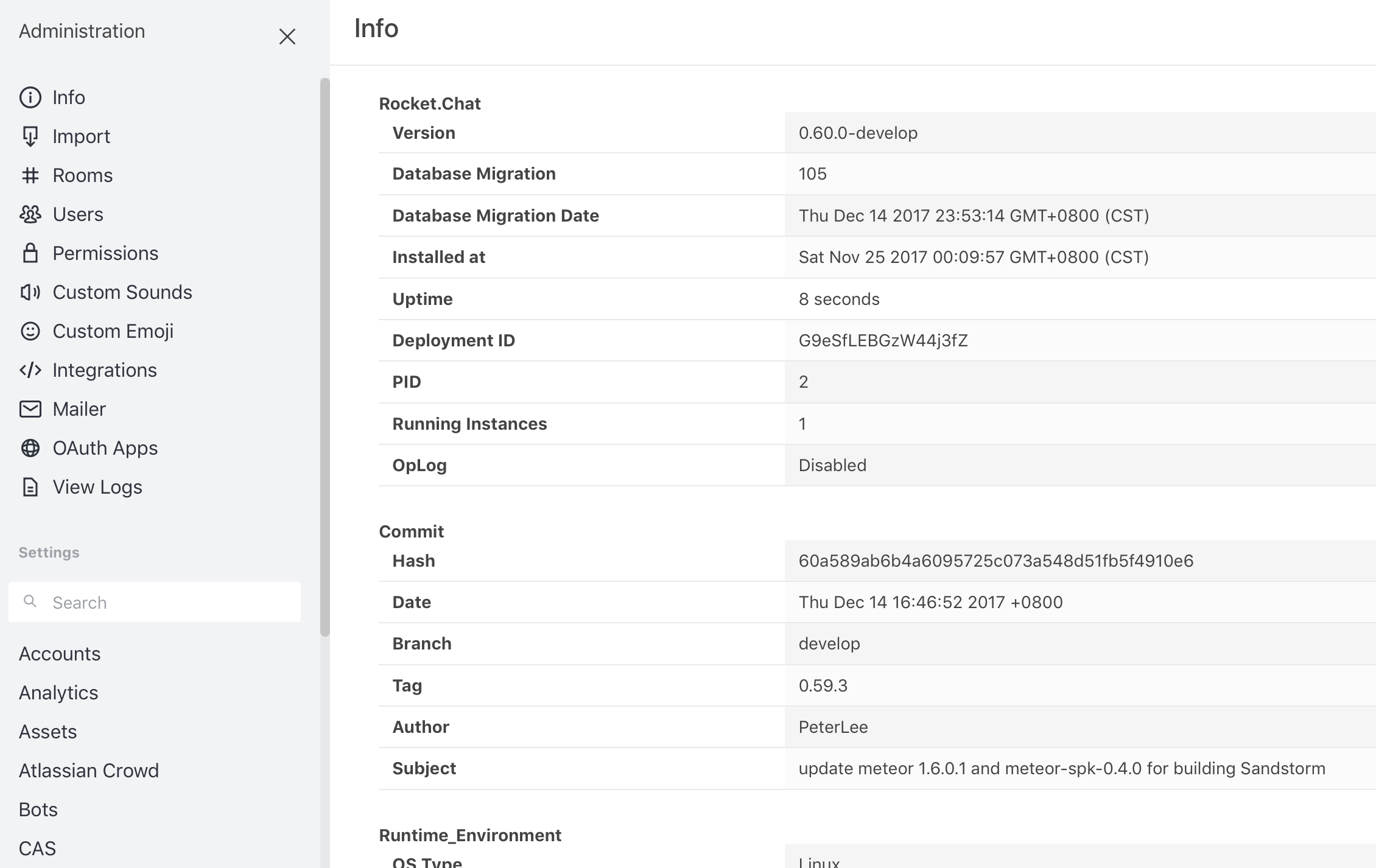Click the View Logs document icon
1376x868 pixels.
coord(30,487)
